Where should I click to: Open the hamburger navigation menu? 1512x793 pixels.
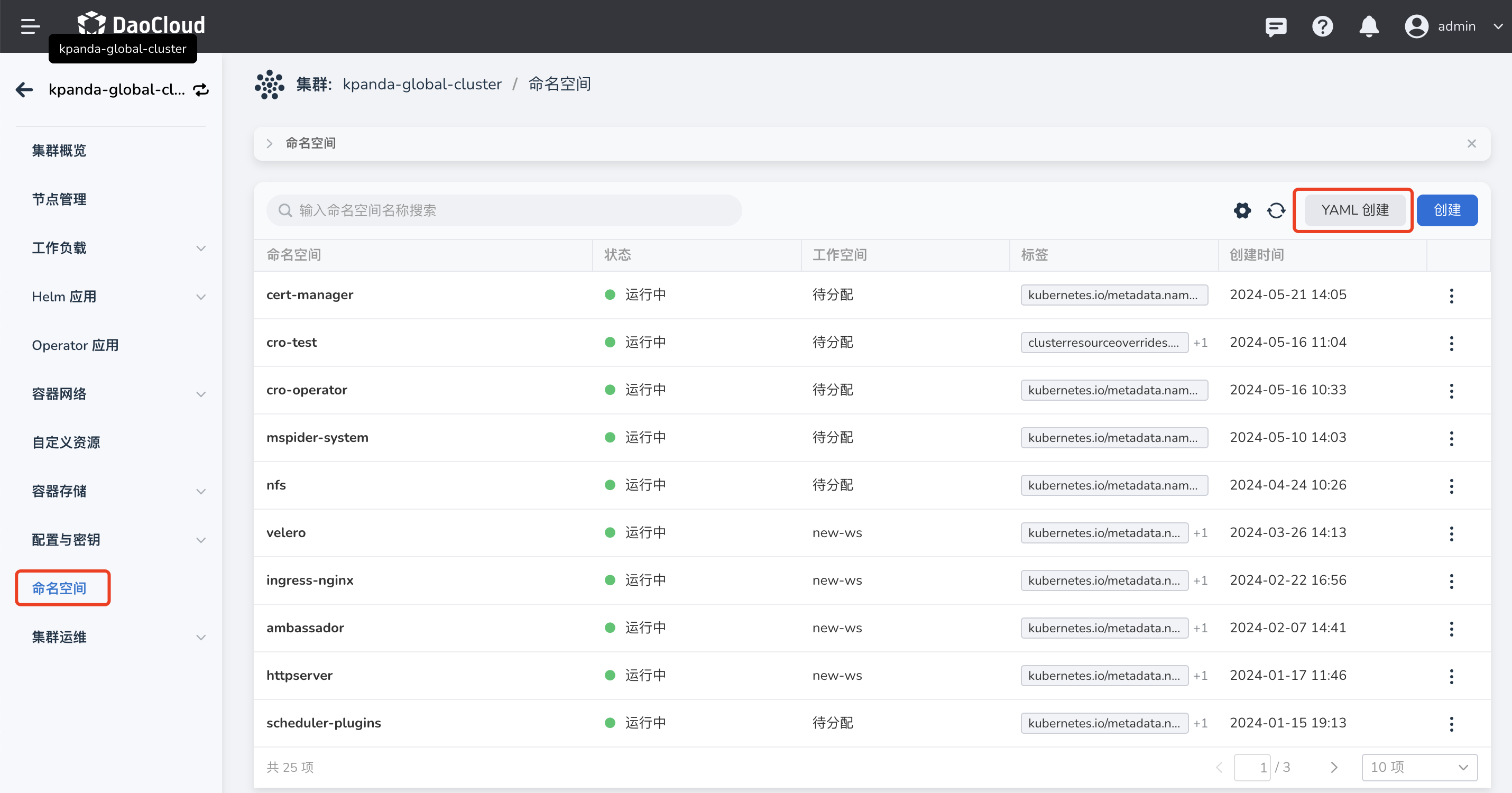coord(30,26)
